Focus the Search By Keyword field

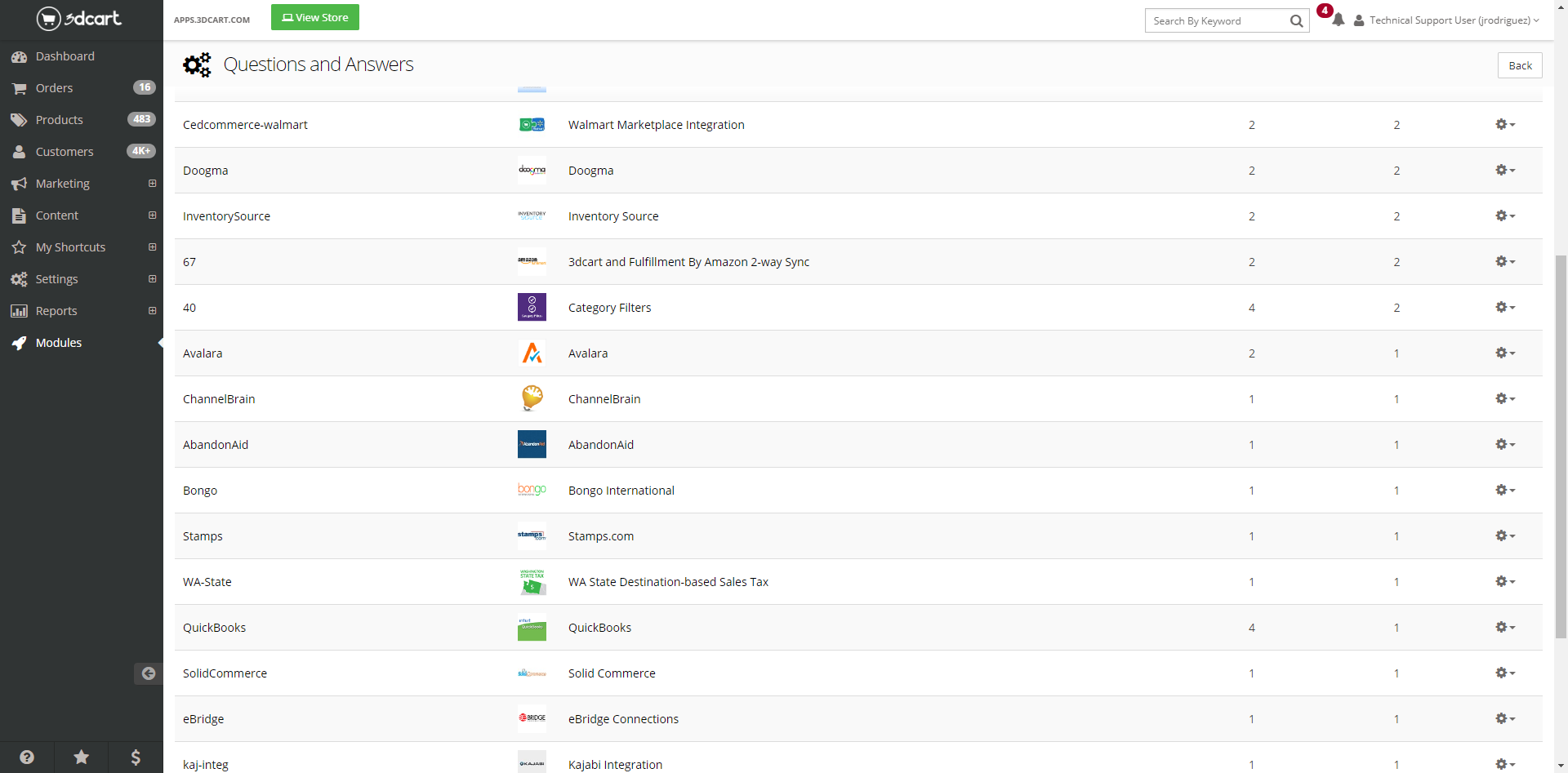click(1215, 21)
